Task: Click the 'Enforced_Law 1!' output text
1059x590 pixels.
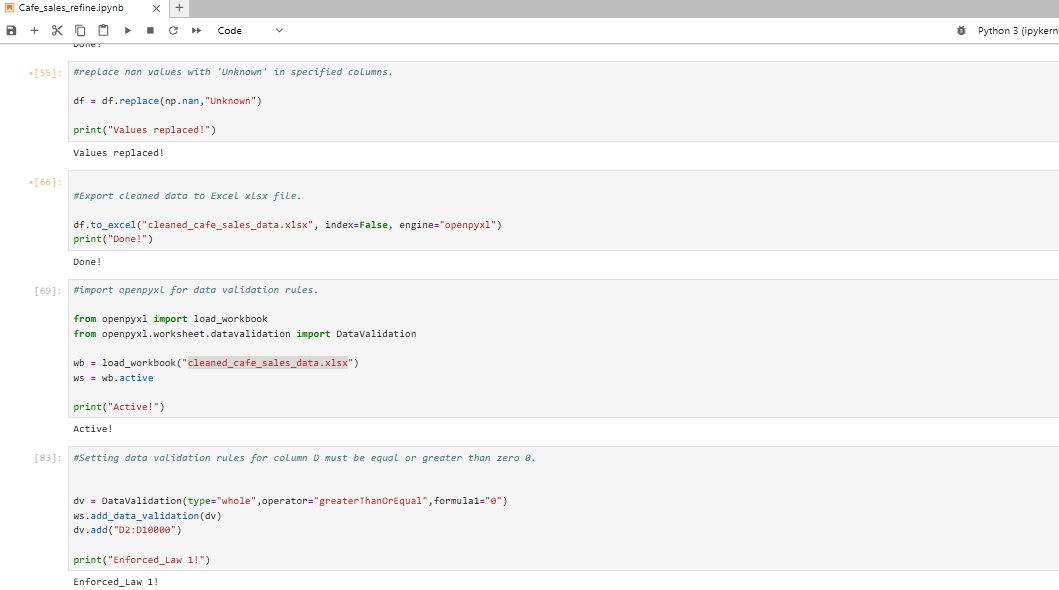Action: 115,582
